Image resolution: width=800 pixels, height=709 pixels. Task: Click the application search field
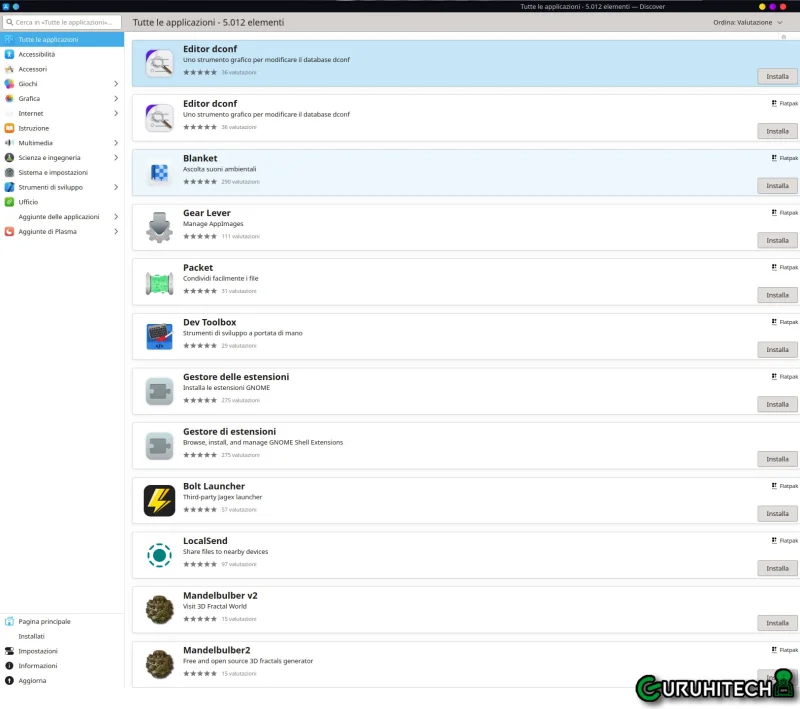coord(64,22)
